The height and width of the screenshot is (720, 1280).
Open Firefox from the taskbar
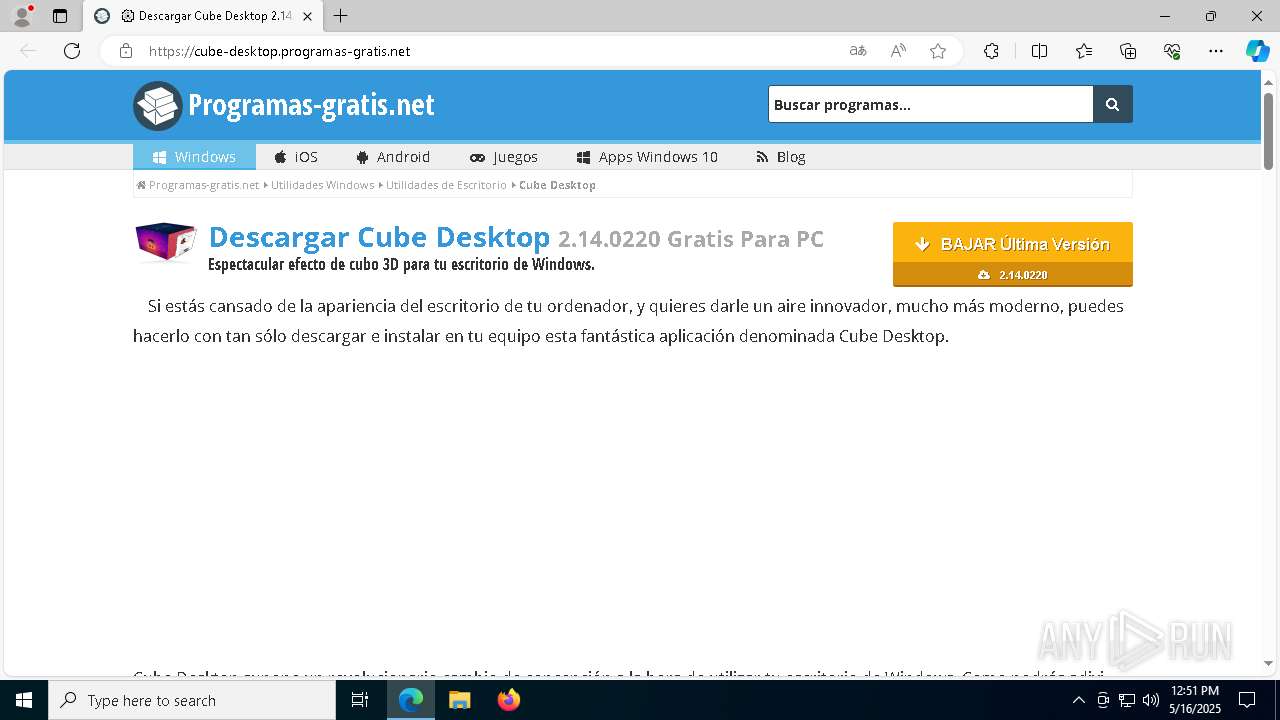click(509, 700)
